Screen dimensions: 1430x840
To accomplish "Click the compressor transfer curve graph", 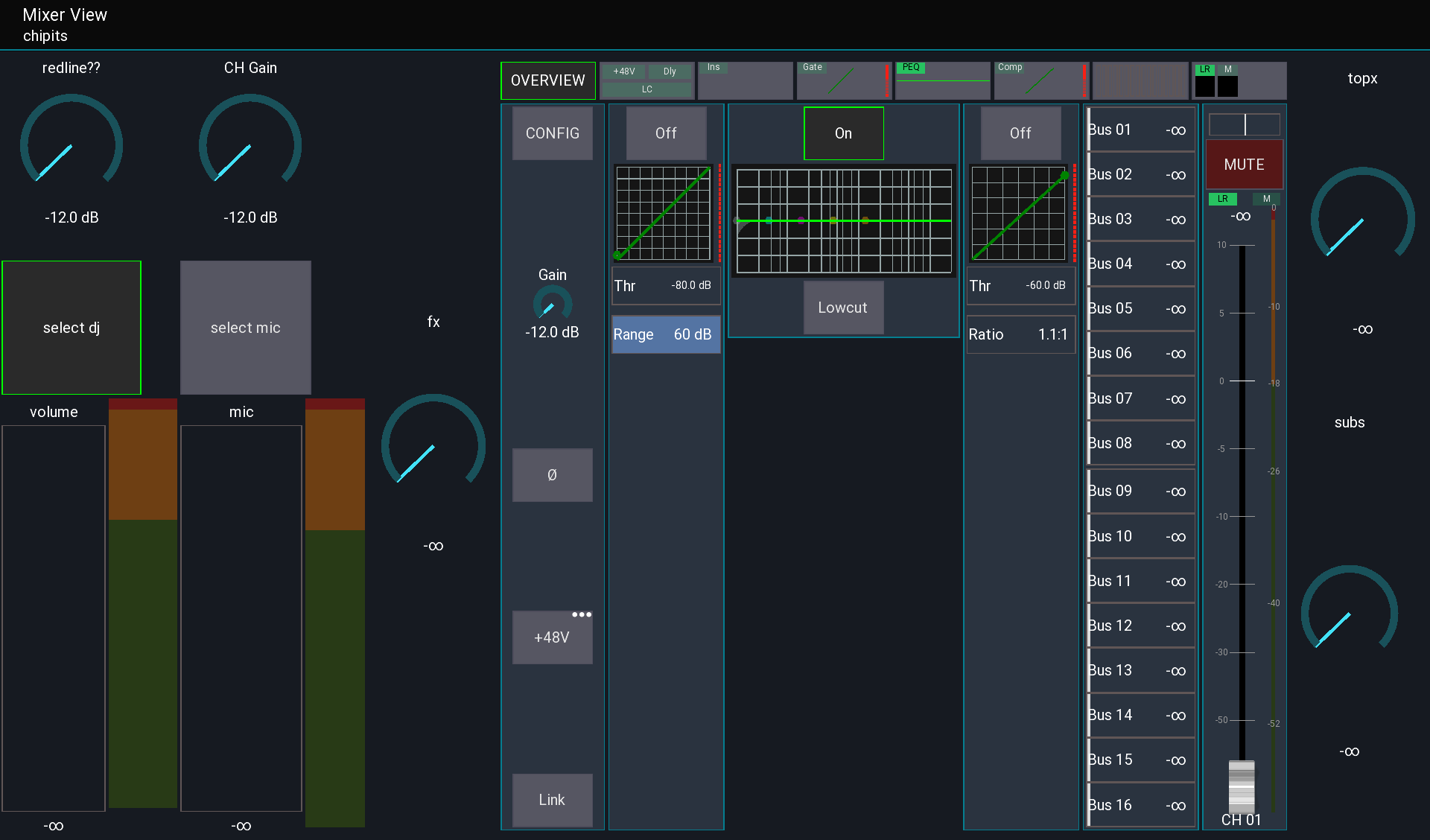I will [x=1020, y=214].
